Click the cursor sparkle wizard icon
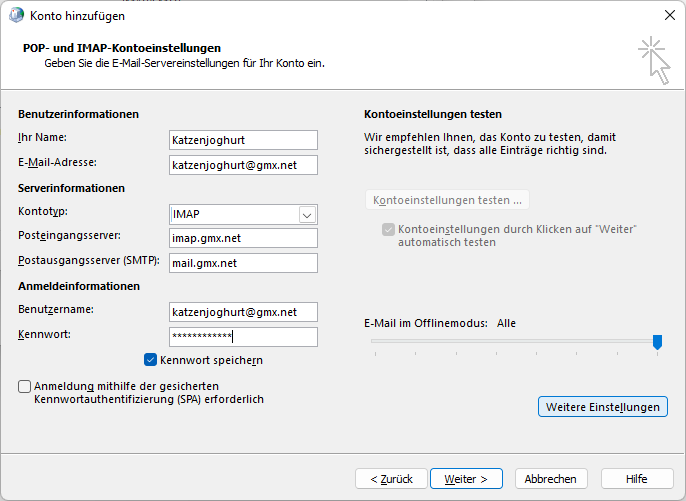 pos(654,60)
